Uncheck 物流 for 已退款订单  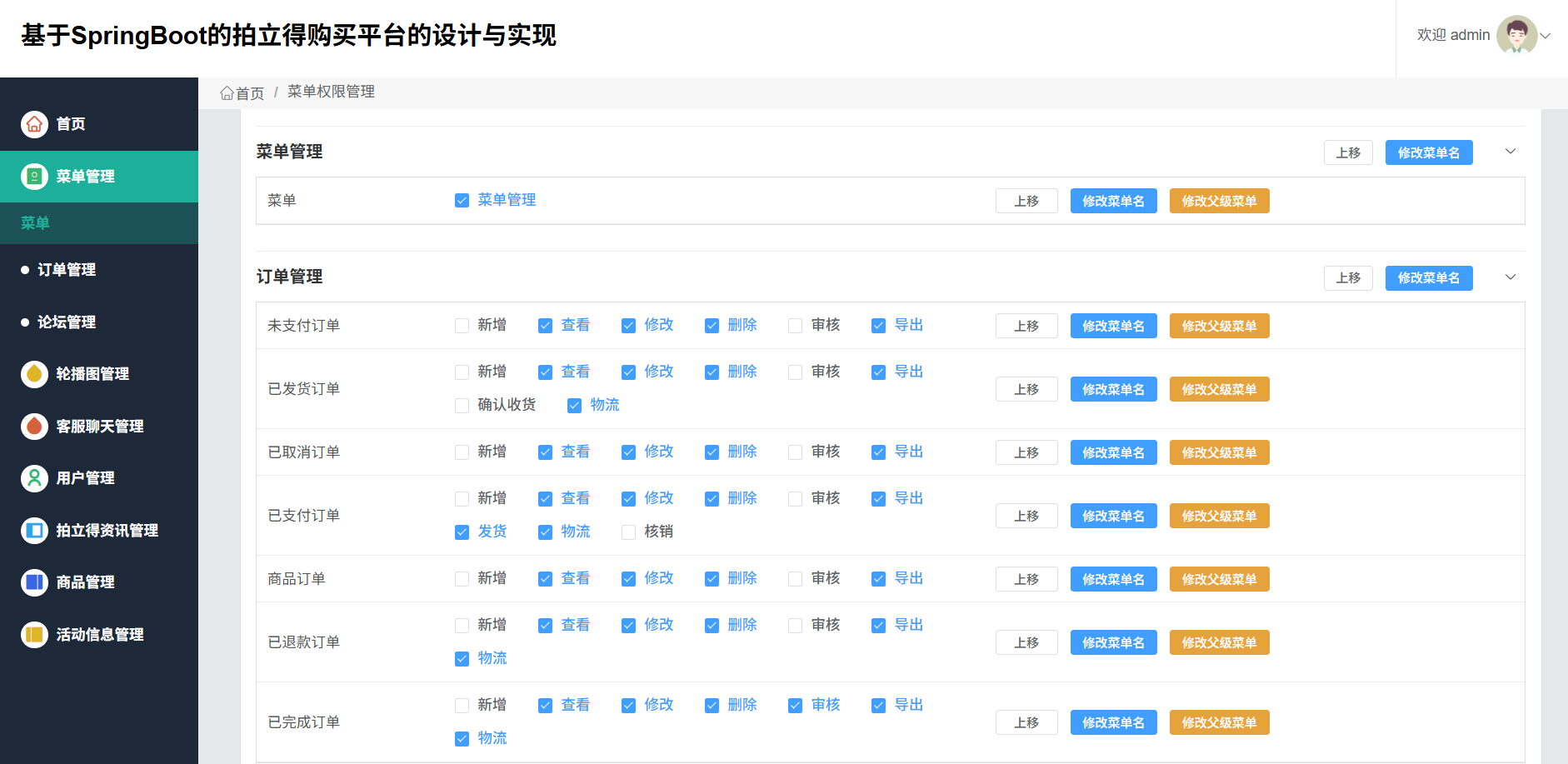462,659
